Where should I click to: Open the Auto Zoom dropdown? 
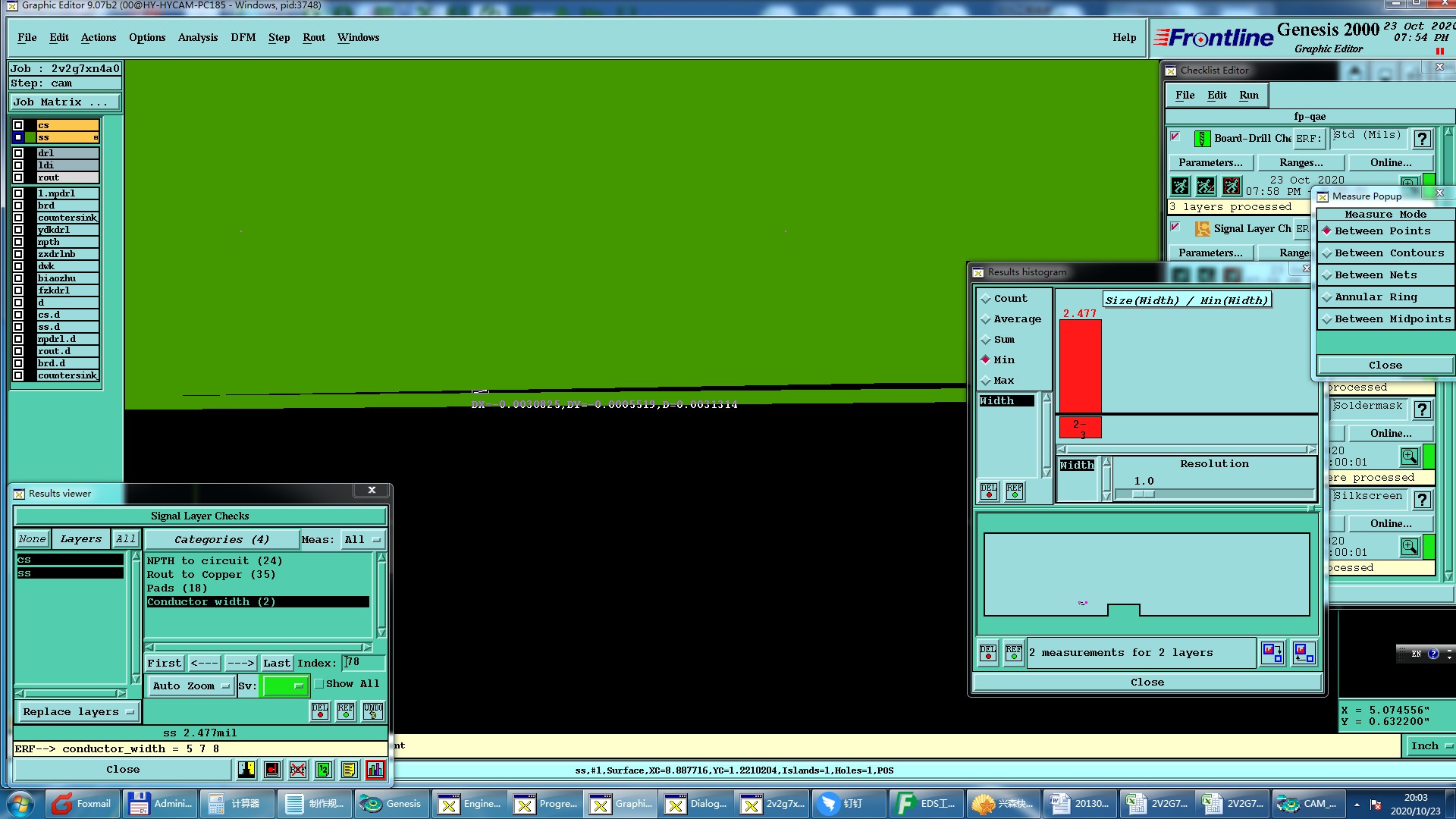[190, 686]
